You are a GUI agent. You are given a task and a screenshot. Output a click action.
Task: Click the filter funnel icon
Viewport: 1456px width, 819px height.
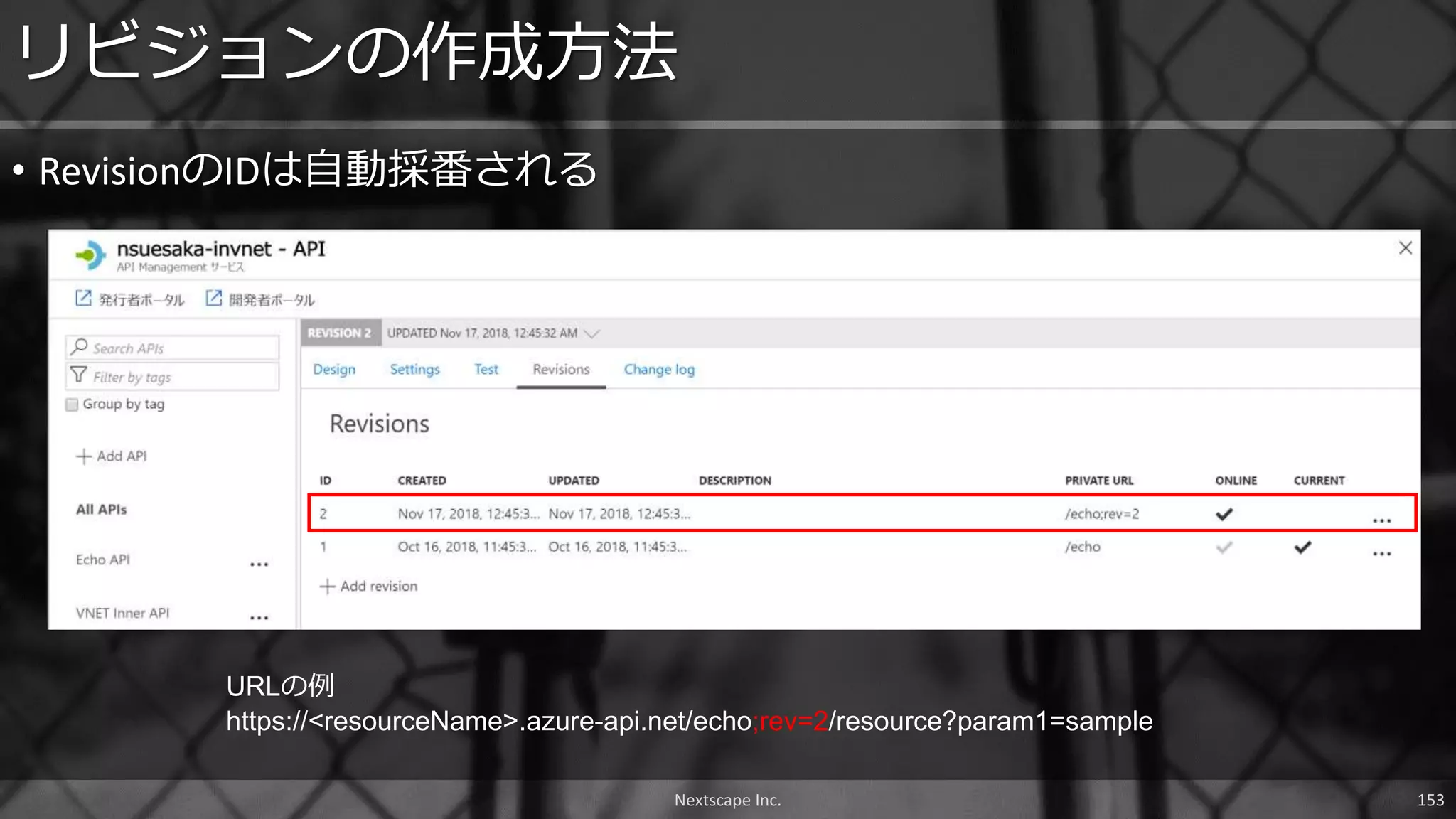(x=79, y=375)
